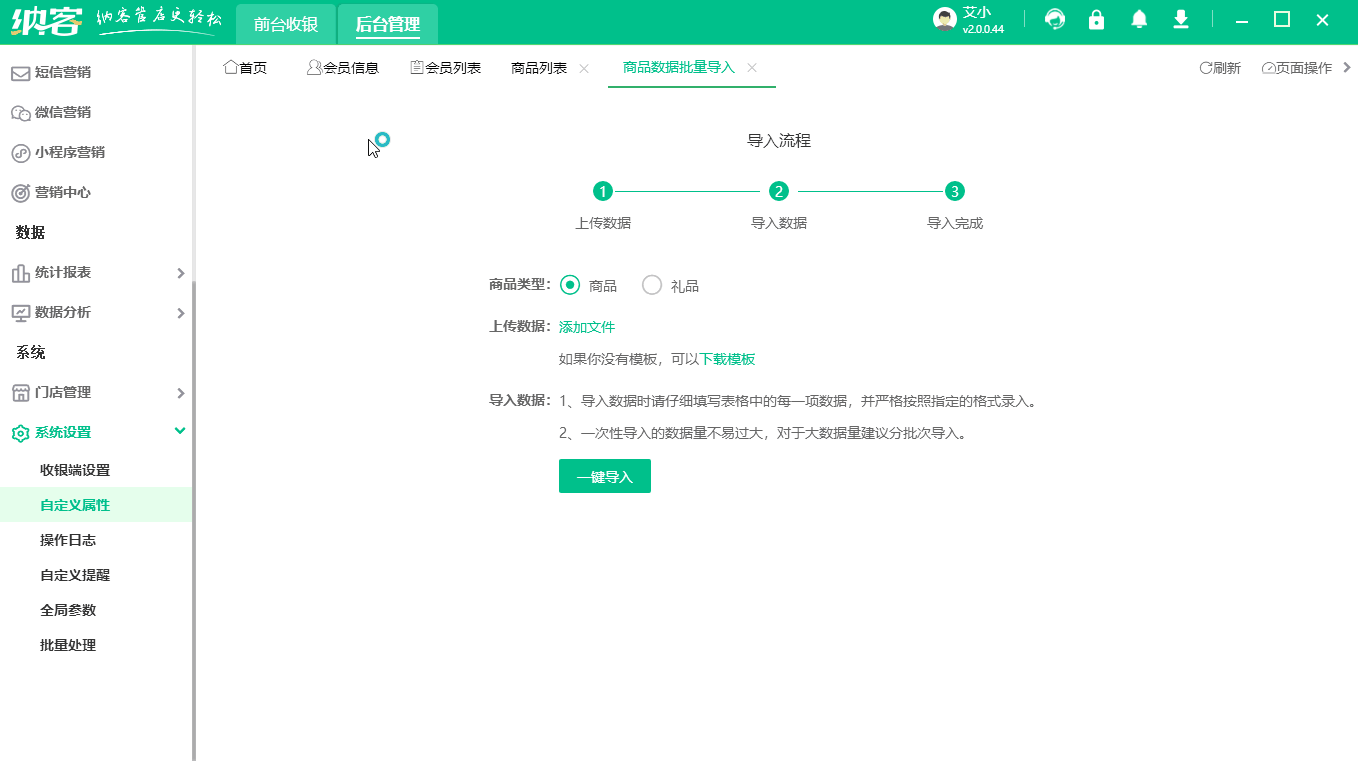This screenshot has height=761, width=1358.
Task: Open the customer service headset icon
Action: coord(1054,20)
